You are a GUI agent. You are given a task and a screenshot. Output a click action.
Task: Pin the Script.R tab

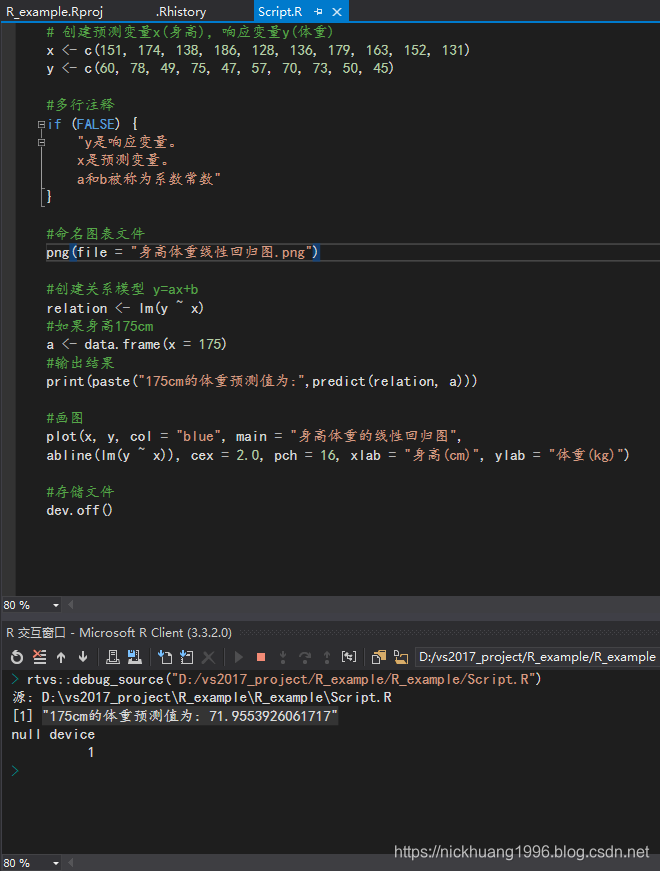pos(318,12)
